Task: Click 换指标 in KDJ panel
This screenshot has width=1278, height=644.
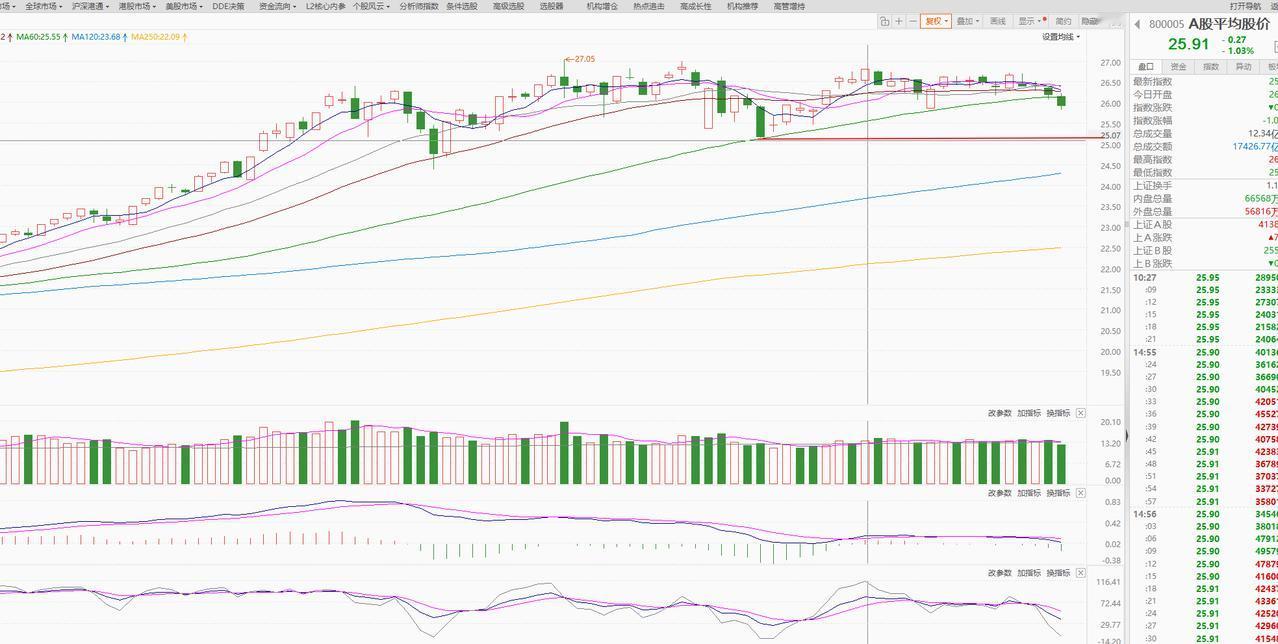Action: point(1058,573)
